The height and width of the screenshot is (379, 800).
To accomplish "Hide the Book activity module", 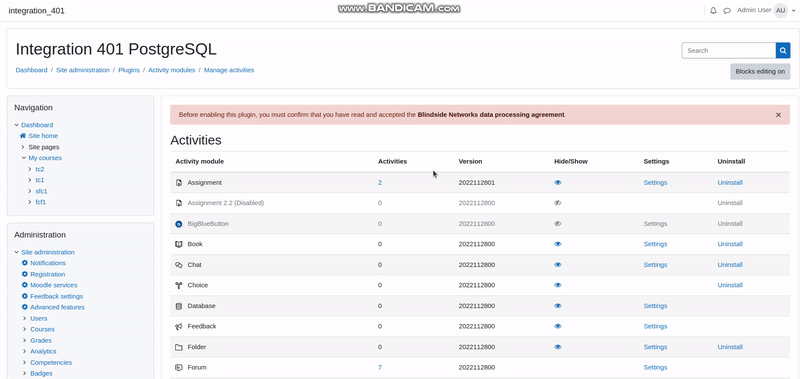I will [x=558, y=244].
